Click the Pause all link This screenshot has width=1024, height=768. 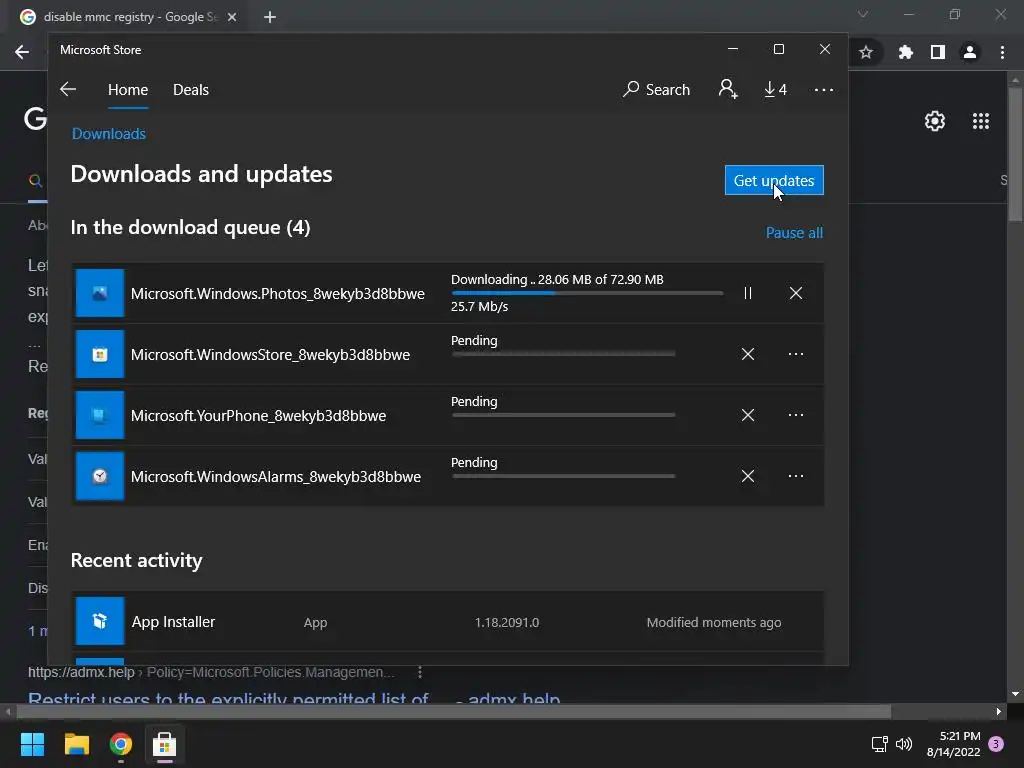click(x=794, y=232)
